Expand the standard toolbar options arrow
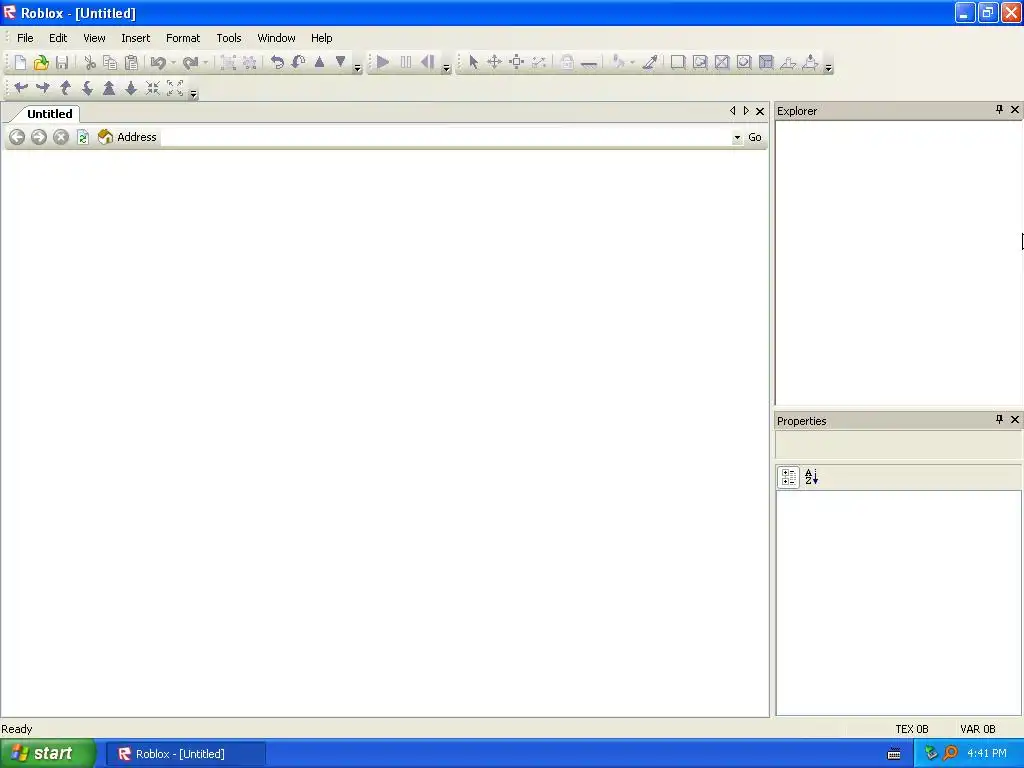Screen dimensions: 1024x768 pos(357,67)
